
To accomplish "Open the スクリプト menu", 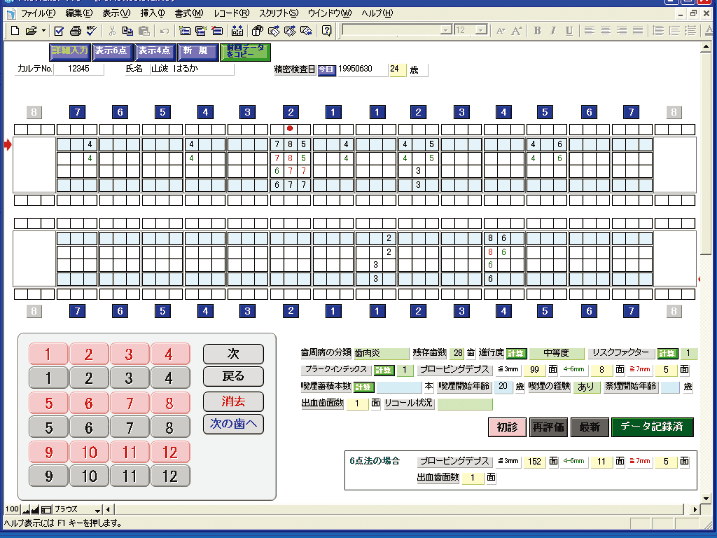I will (278, 15).
